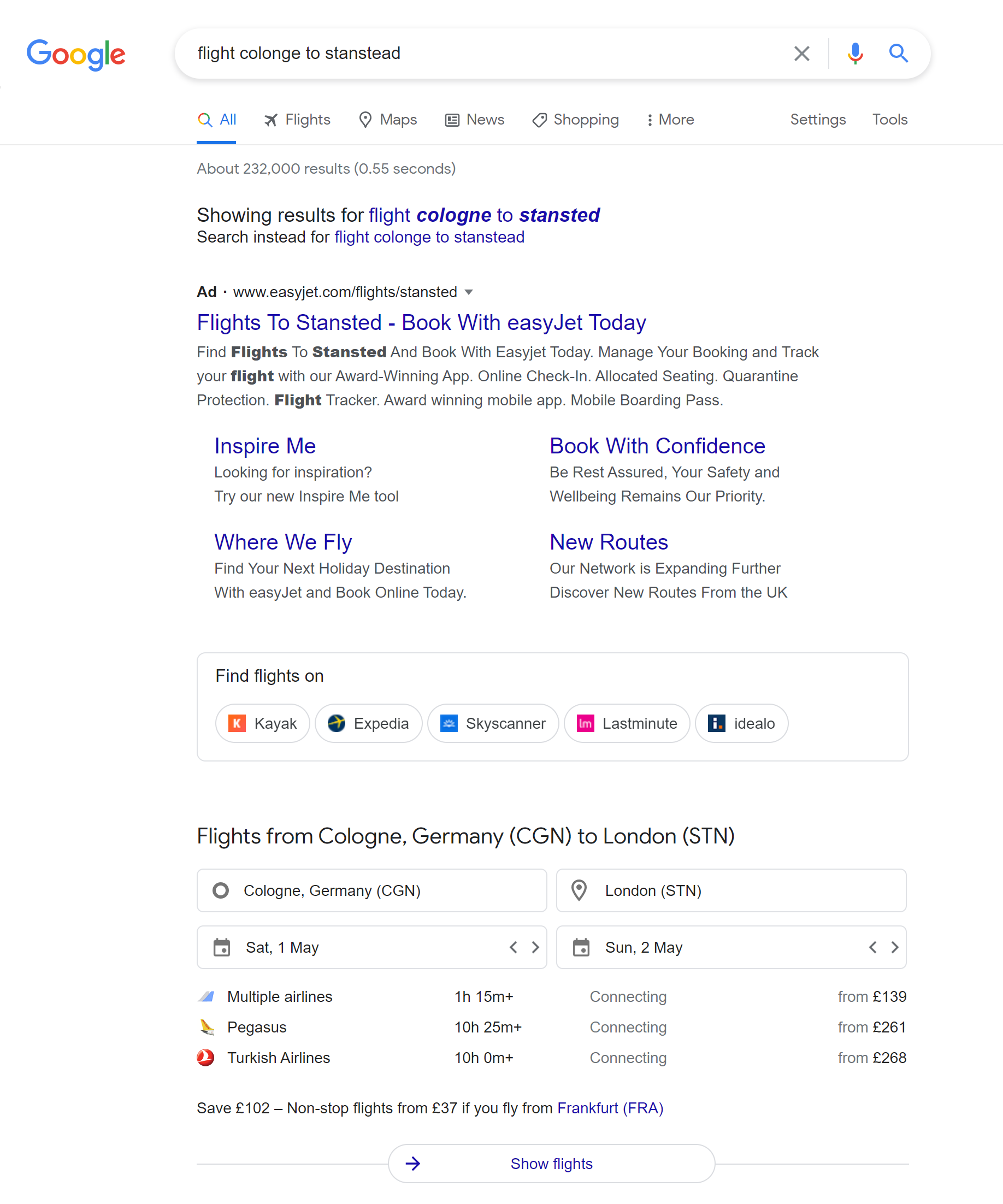Viewport: 1003px width, 1204px height.
Task: Click the 'Flights from Cologne, Germany (CGN) to London (STN)' heading
Action: (x=465, y=836)
